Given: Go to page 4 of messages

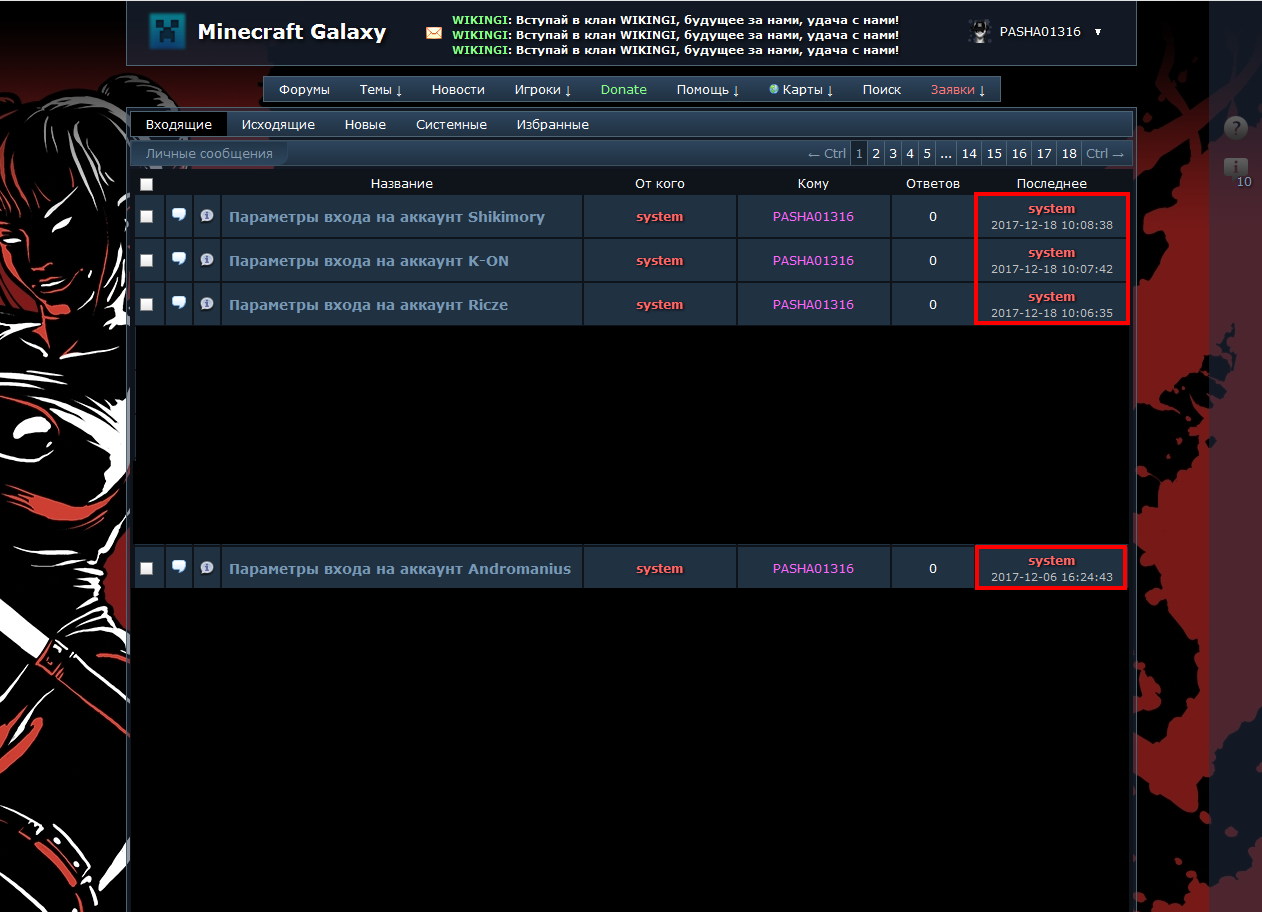Looking at the screenshot, I should [x=910, y=154].
